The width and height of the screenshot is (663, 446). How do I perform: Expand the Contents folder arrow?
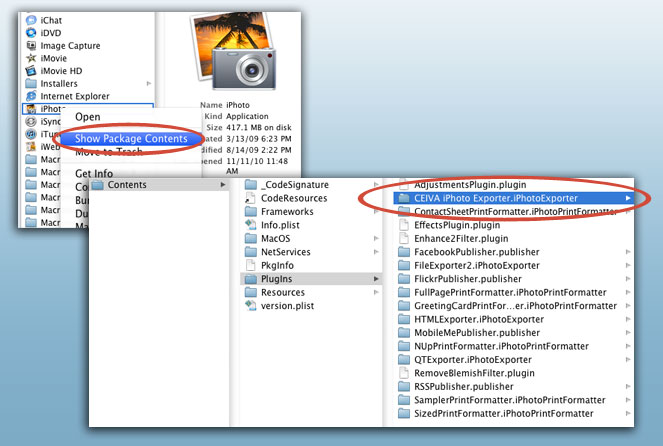coord(223,185)
